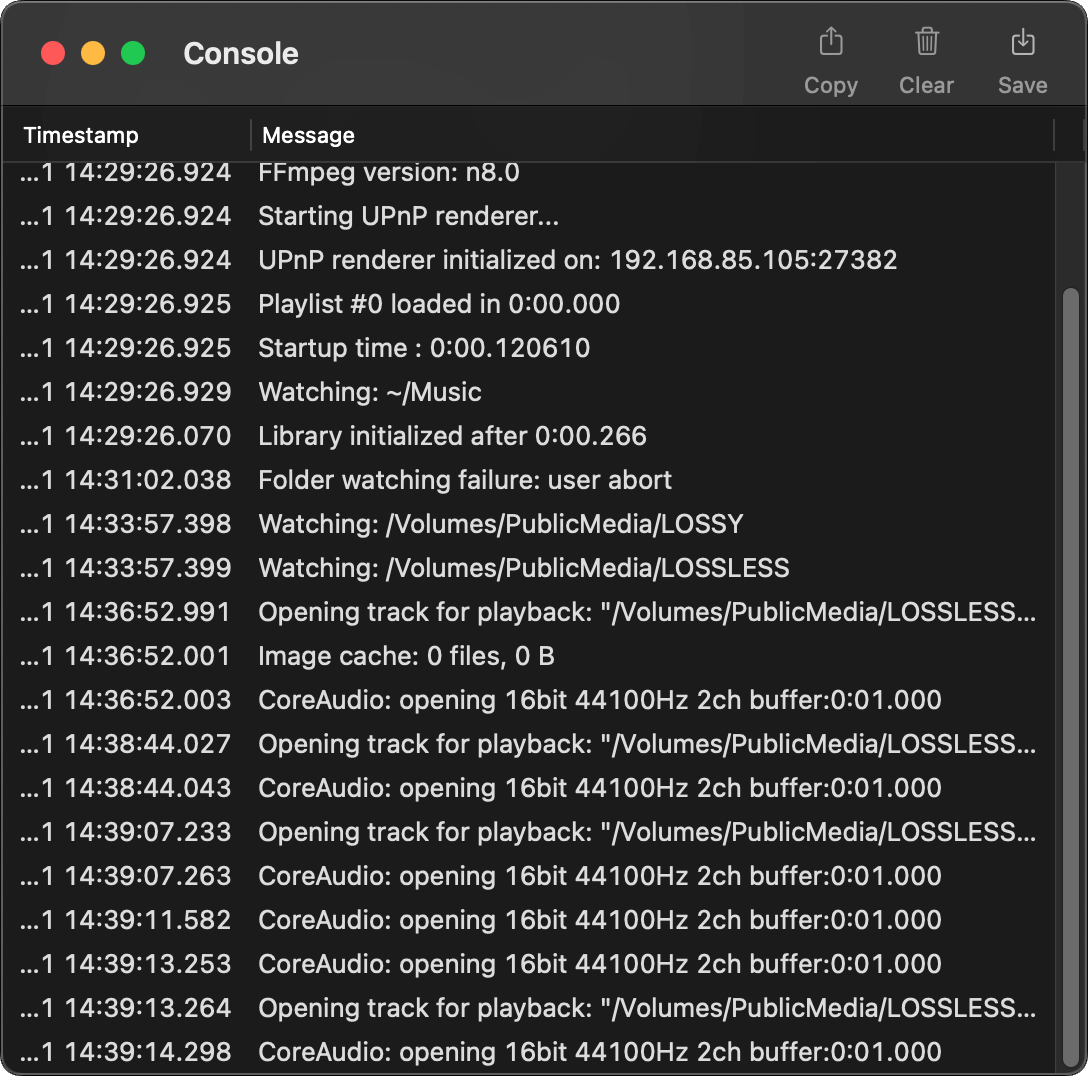Viewport: 1088px width, 1076px height.
Task: Select the "Starting UPnP renderer..." log row
Action: [x=408, y=217]
